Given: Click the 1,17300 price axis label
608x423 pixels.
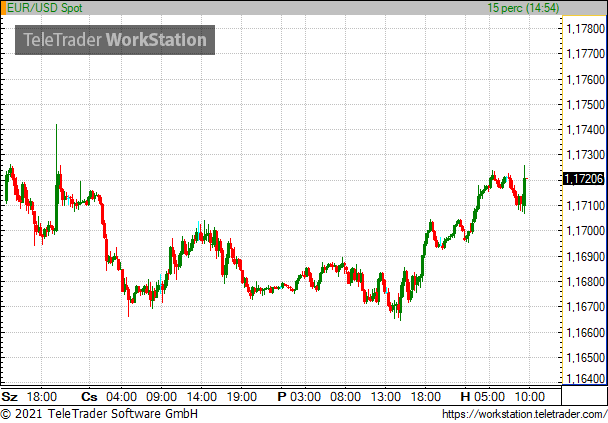Looking at the screenshot, I should click(586, 155).
